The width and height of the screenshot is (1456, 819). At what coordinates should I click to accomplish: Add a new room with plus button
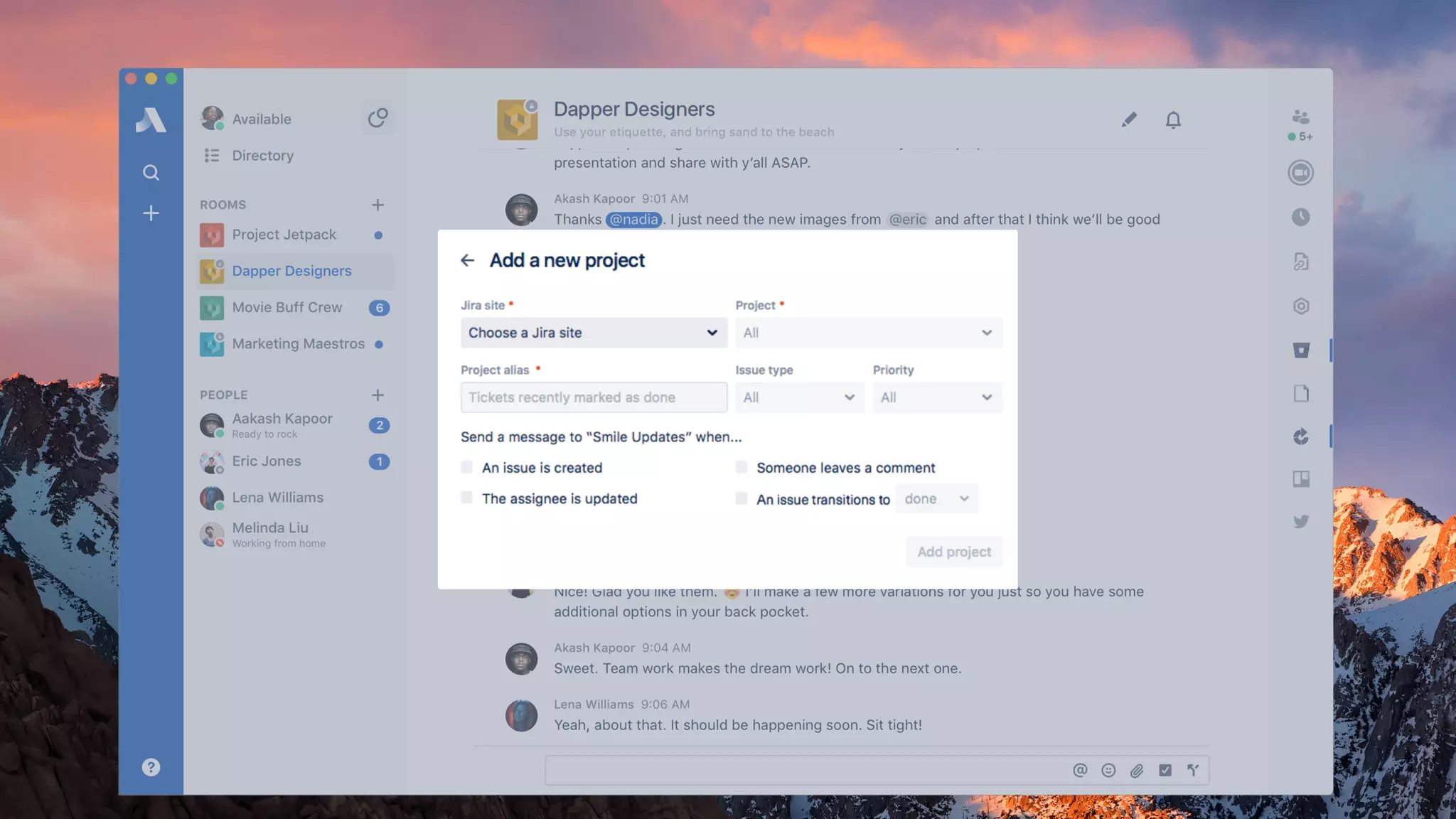click(x=378, y=205)
